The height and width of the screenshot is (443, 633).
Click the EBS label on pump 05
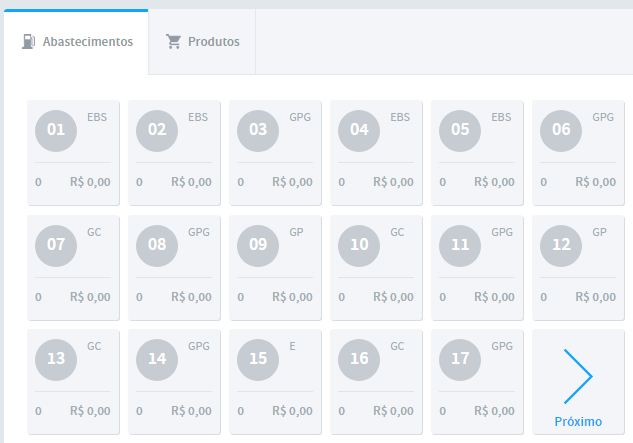[501, 117]
